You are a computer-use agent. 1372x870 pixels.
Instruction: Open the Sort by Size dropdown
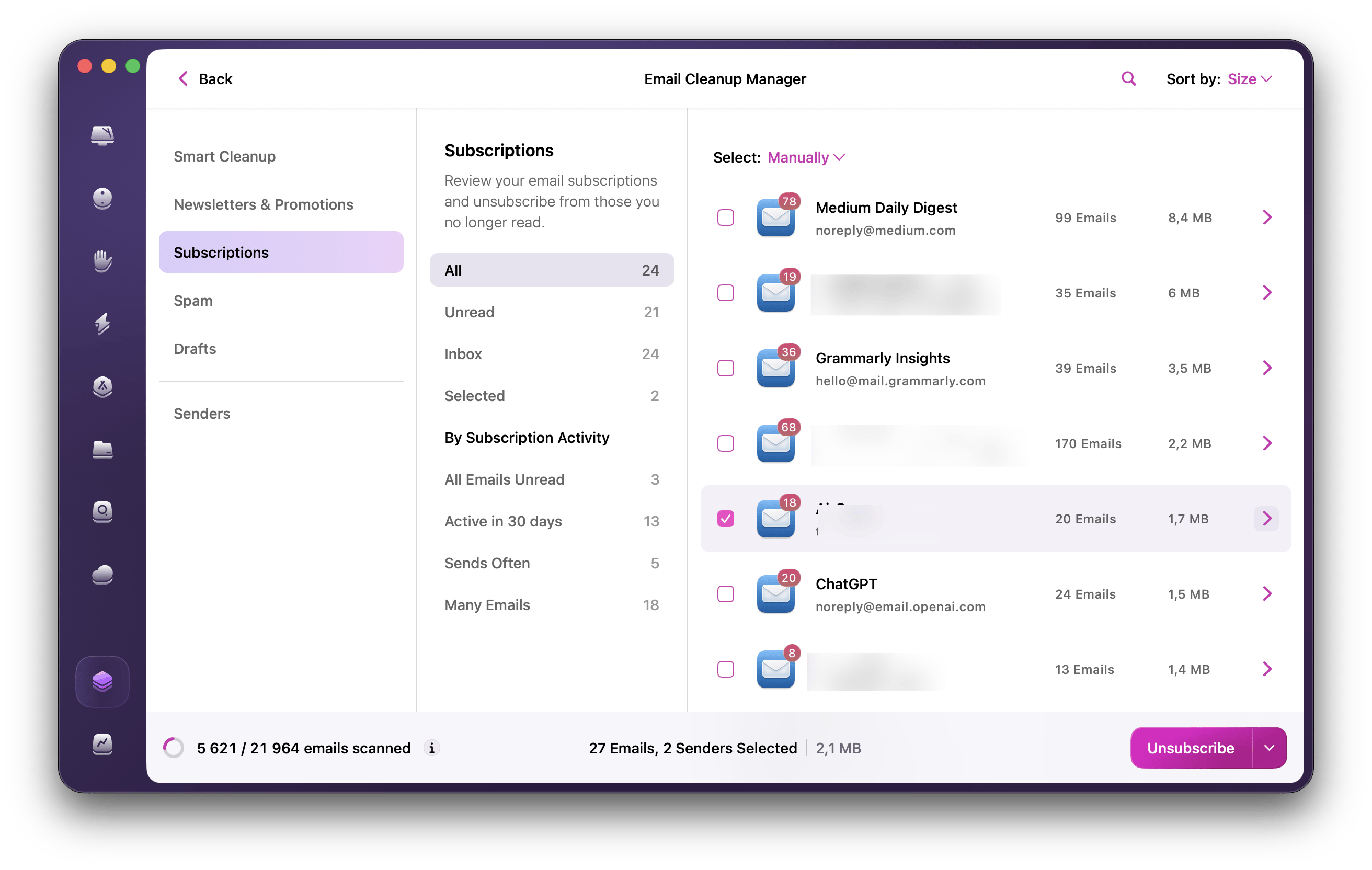coord(1250,78)
